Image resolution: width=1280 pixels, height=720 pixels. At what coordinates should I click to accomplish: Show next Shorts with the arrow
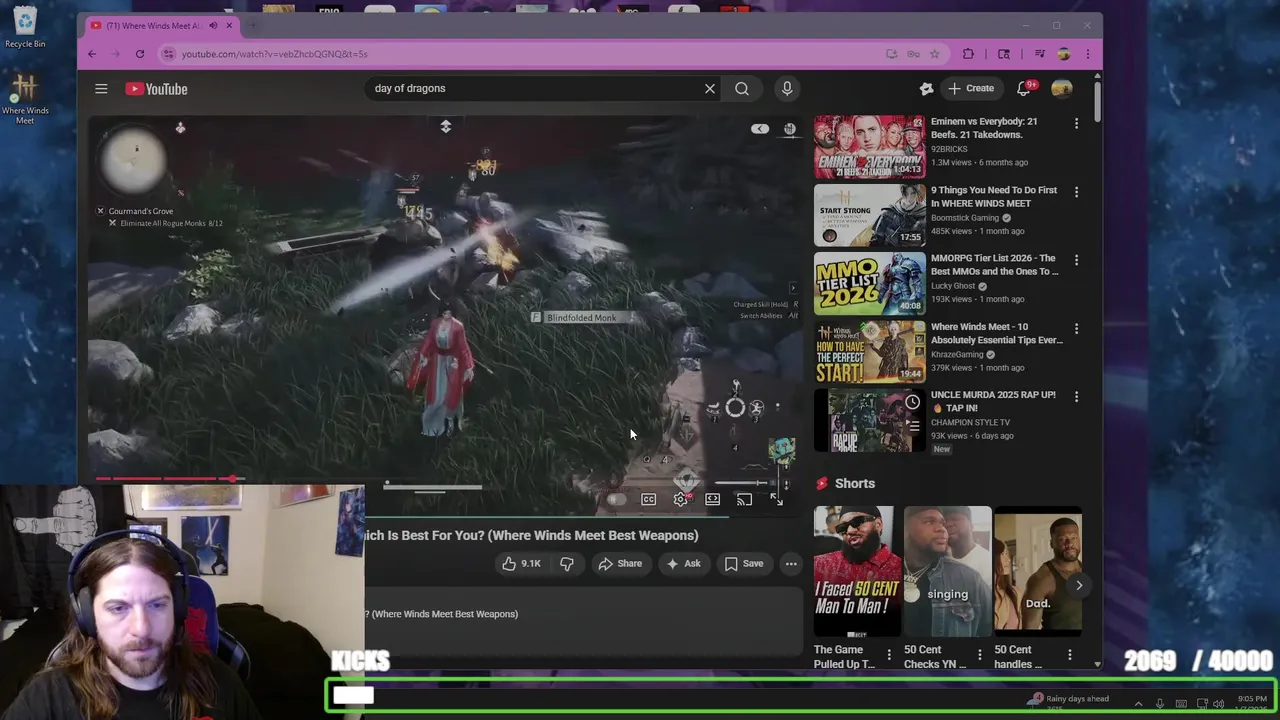click(1078, 586)
